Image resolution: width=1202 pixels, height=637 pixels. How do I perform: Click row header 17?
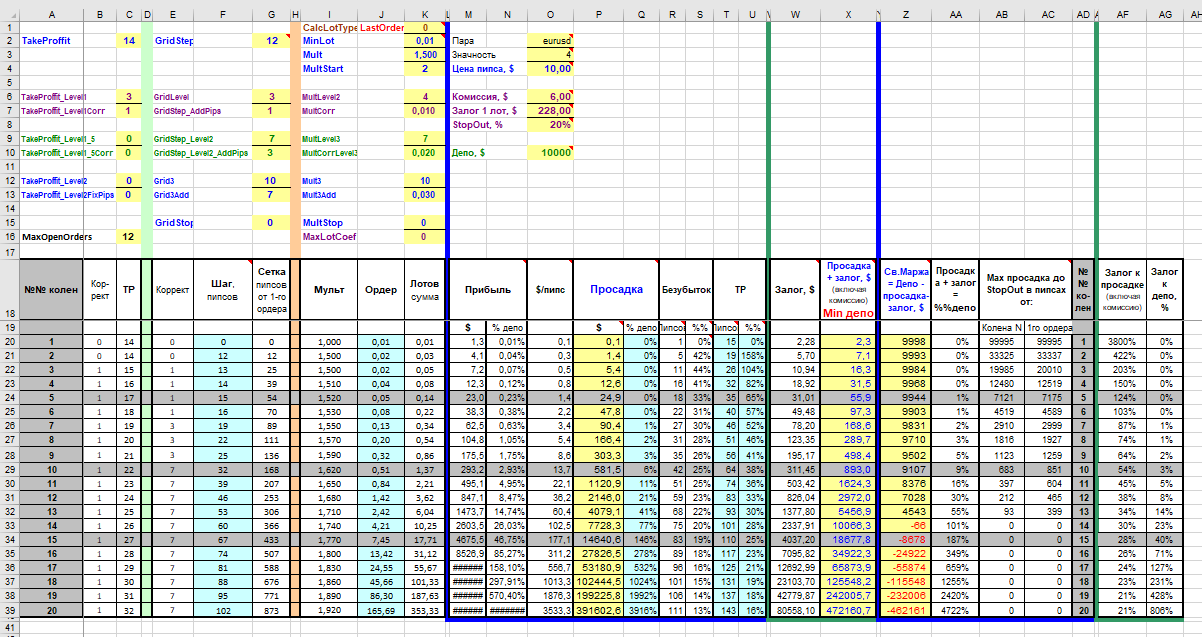tap(9, 251)
